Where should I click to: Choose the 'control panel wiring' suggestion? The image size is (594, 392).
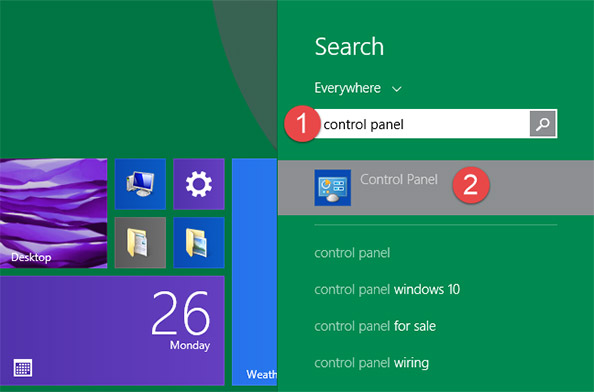pos(372,363)
